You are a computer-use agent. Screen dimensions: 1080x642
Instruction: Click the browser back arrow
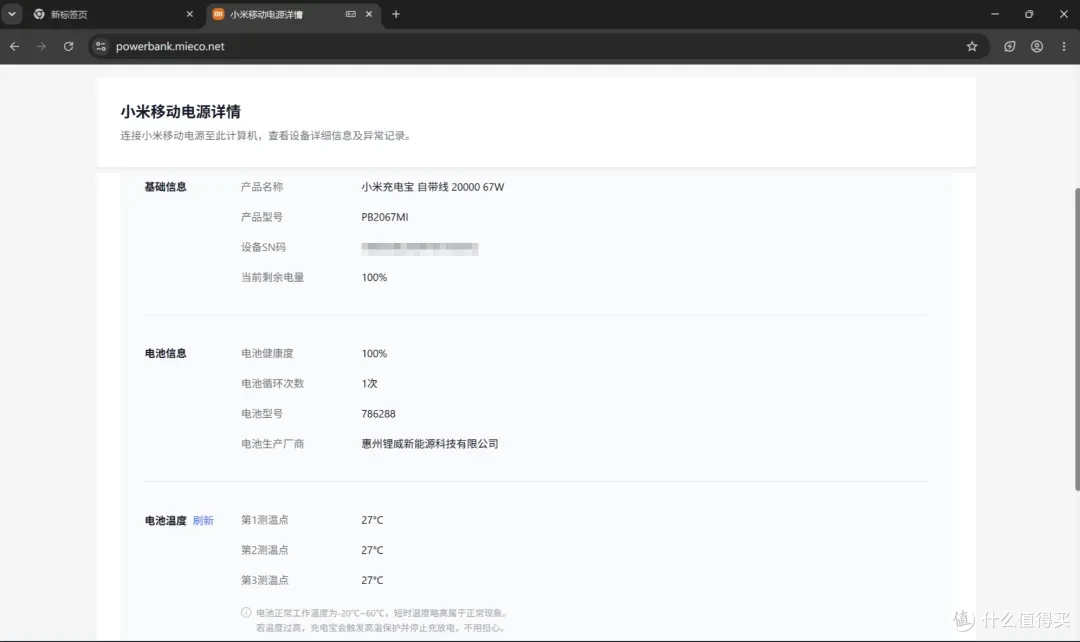click(14, 46)
